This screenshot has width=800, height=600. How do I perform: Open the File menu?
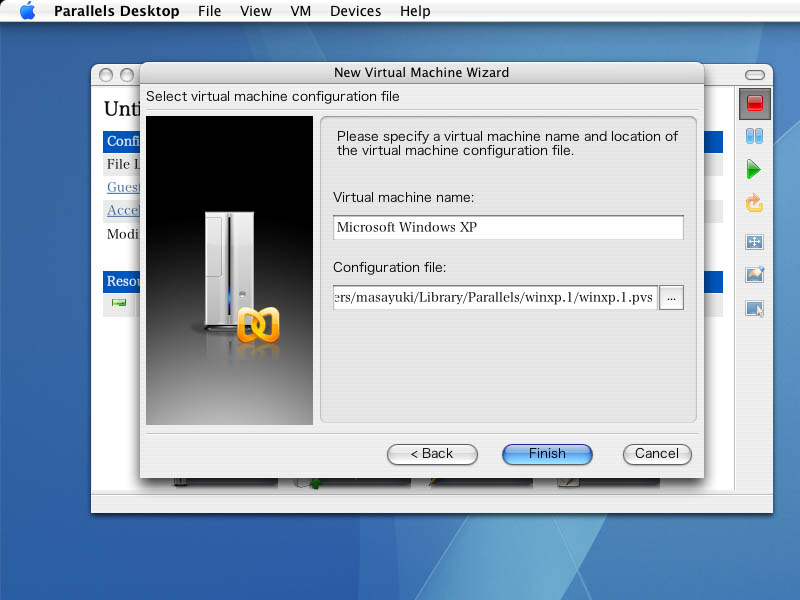209,11
